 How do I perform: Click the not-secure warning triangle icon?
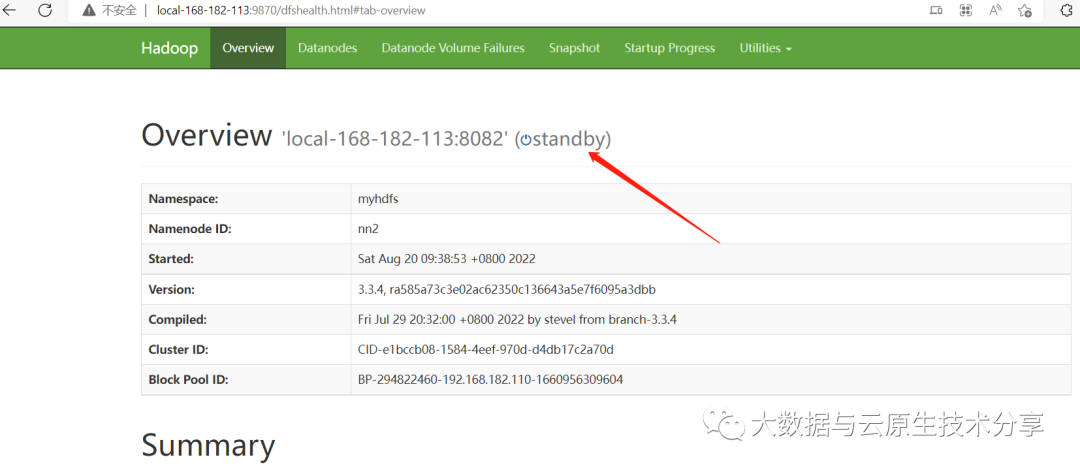89,10
